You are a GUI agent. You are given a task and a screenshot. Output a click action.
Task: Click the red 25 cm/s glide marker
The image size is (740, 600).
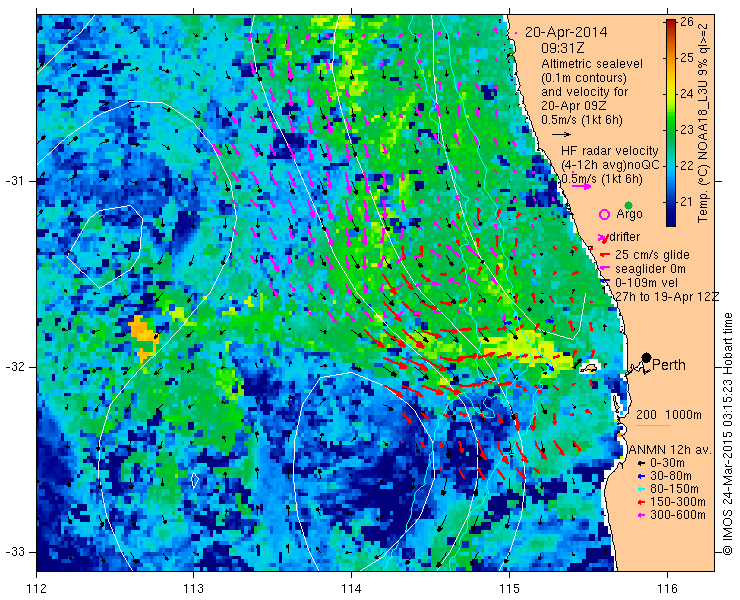604,255
